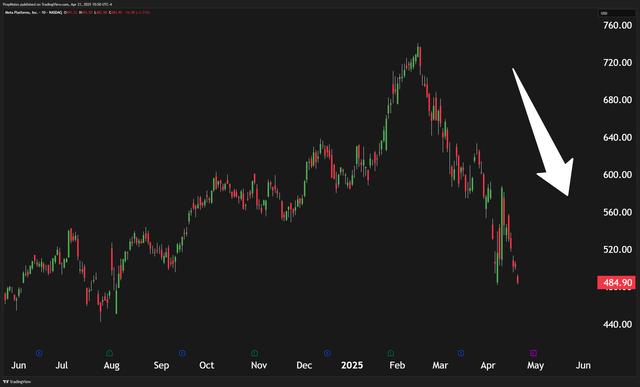Click the 'Aug' time axis label

coord(111,366)
